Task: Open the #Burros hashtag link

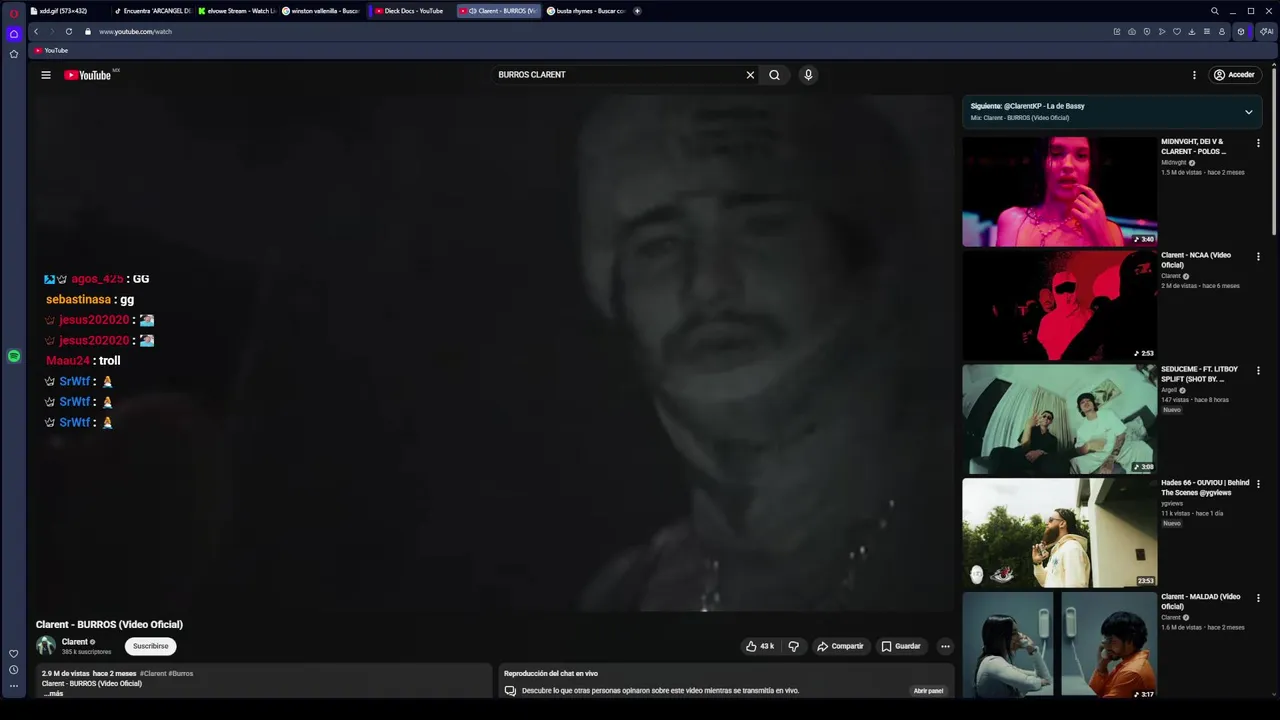Action: click(x=181, y=673)
